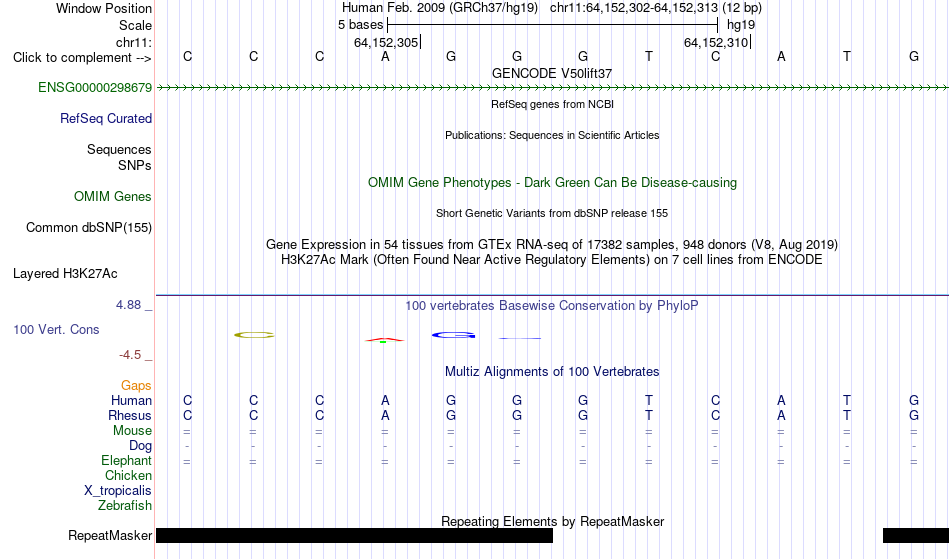
Task: Click 'Publications: Sequences in Scientific Articles' title
Action: coord(552,135)
